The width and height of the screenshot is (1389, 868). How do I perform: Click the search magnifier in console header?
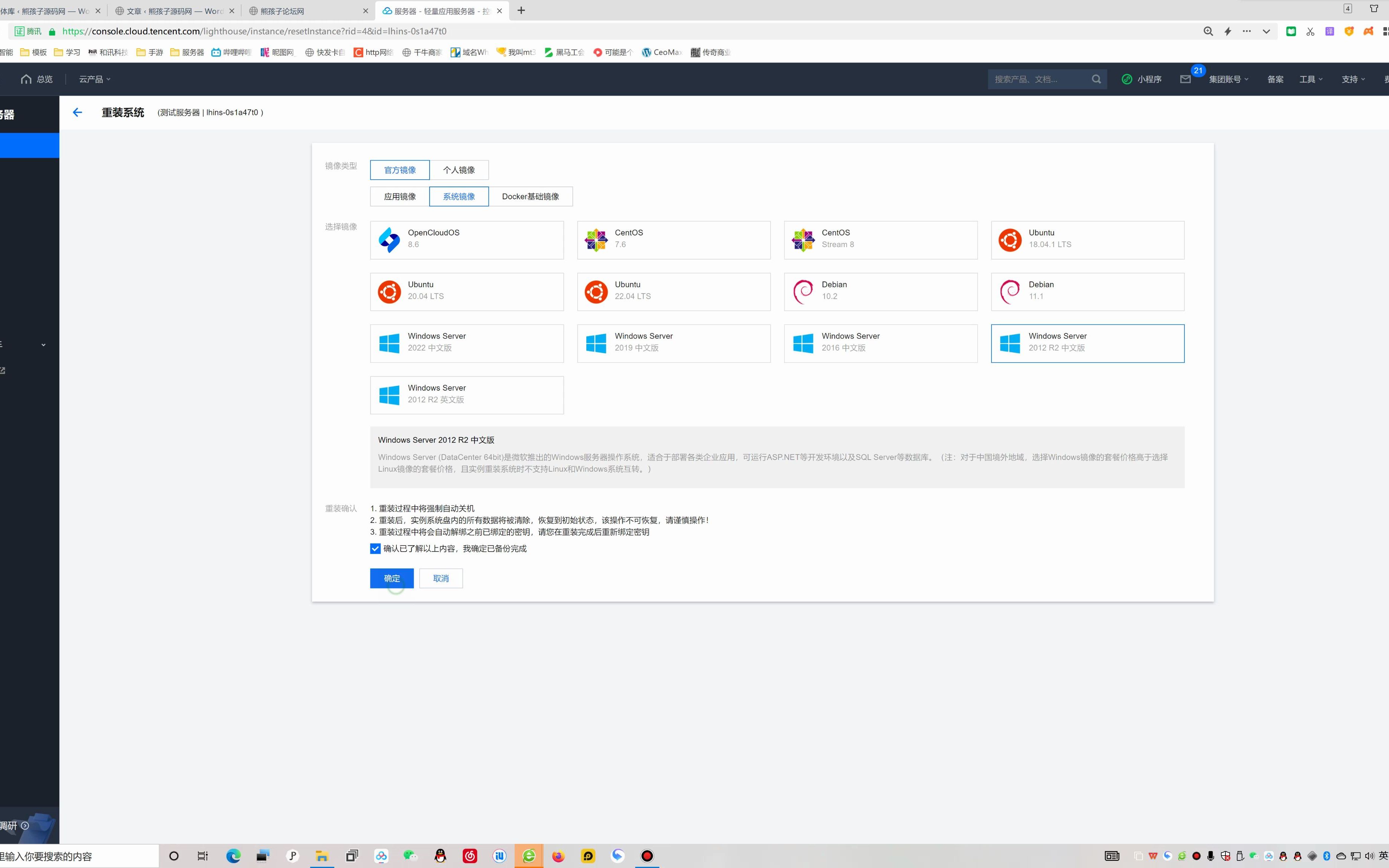[x=1096, y=79]
